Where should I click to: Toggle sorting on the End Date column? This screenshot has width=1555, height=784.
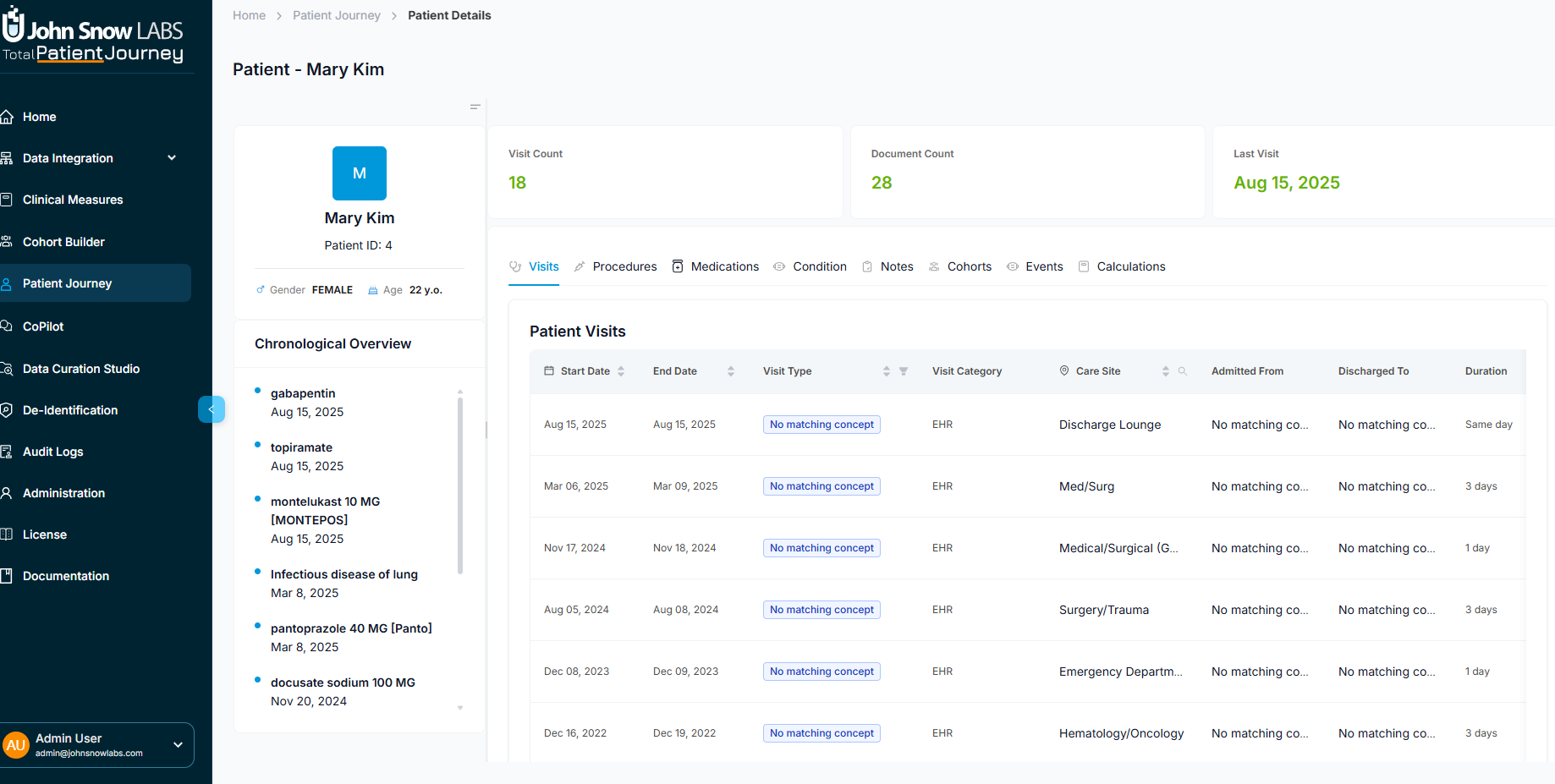click(729, 370)
